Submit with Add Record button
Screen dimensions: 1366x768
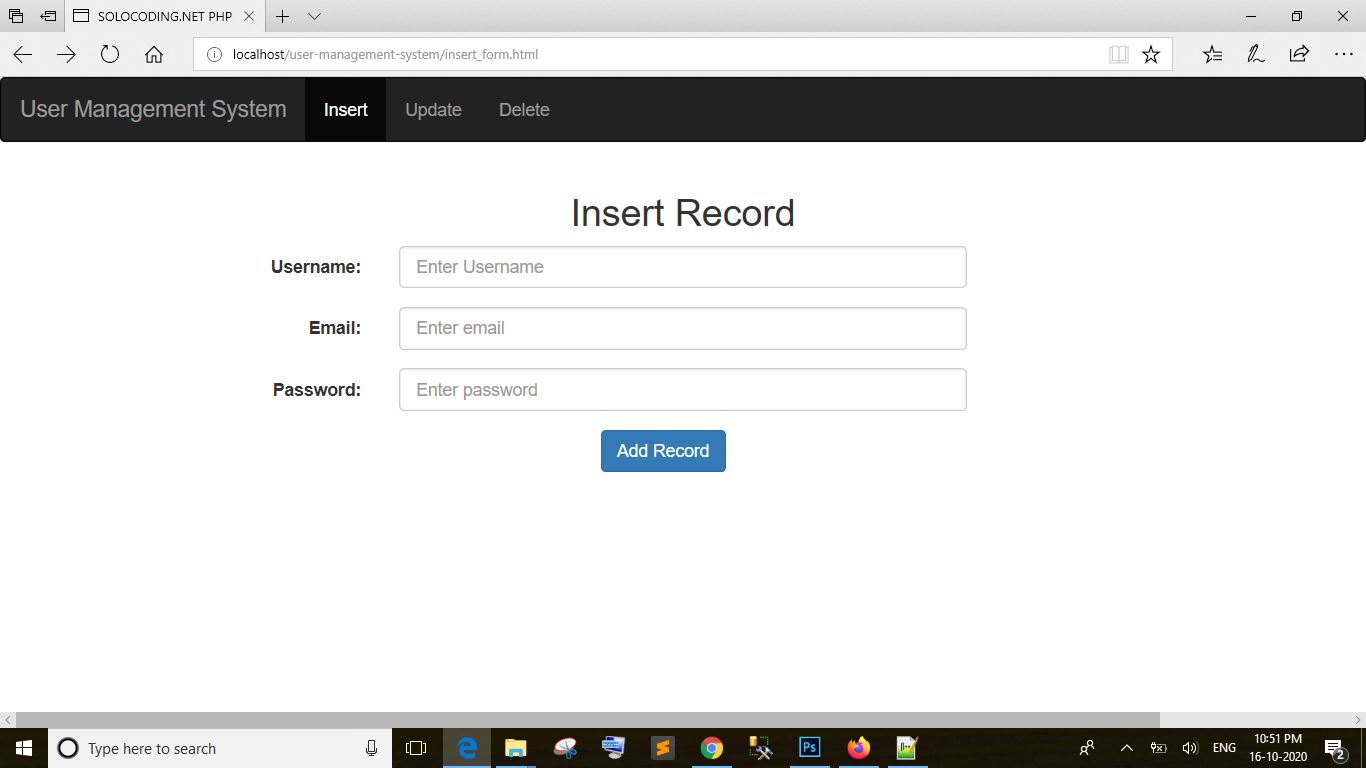[x=663, y=451]
